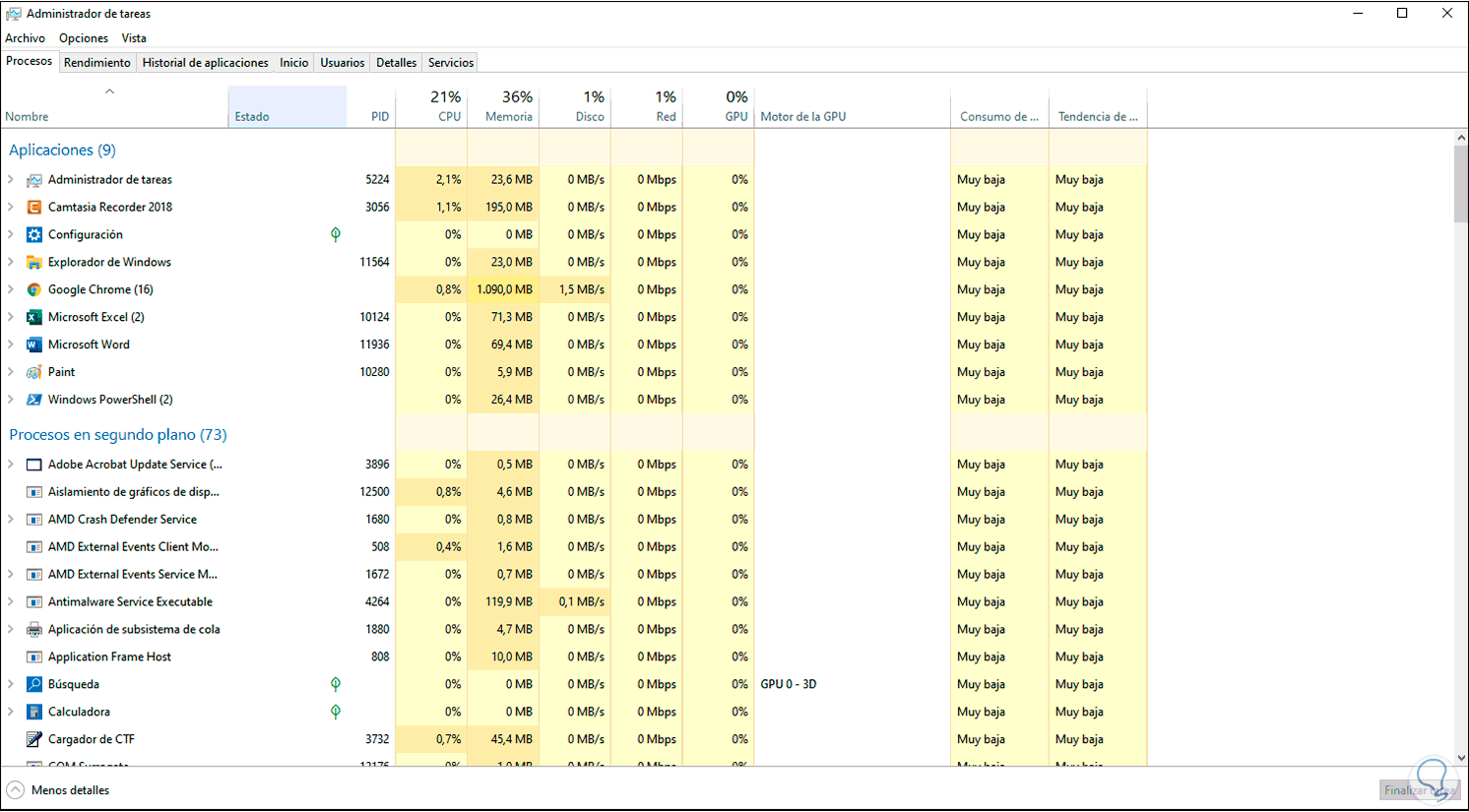Expand the Búsqueda process row

click(11, 685)
